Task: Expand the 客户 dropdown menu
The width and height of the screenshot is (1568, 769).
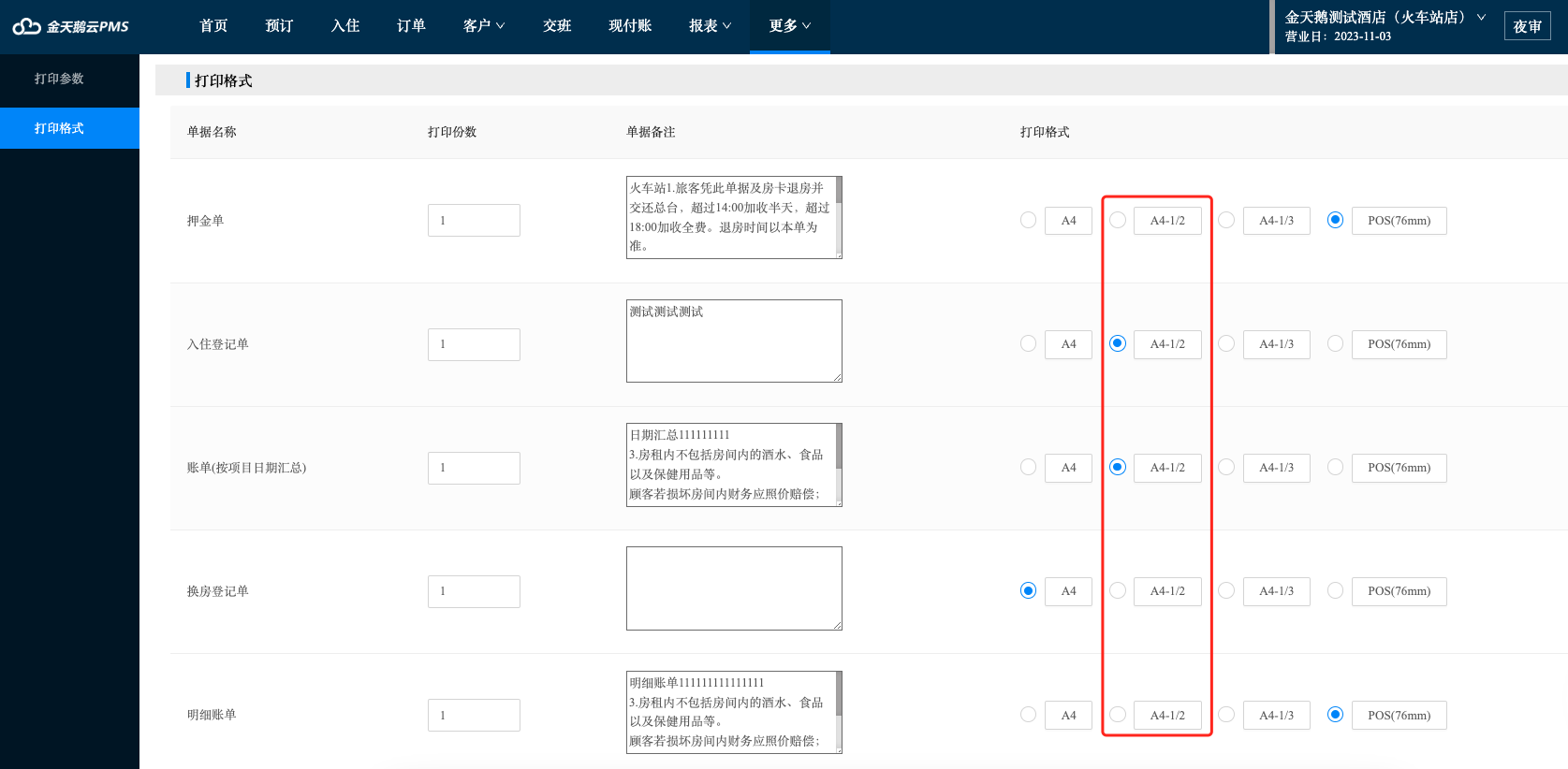Action: coord(484,26)
